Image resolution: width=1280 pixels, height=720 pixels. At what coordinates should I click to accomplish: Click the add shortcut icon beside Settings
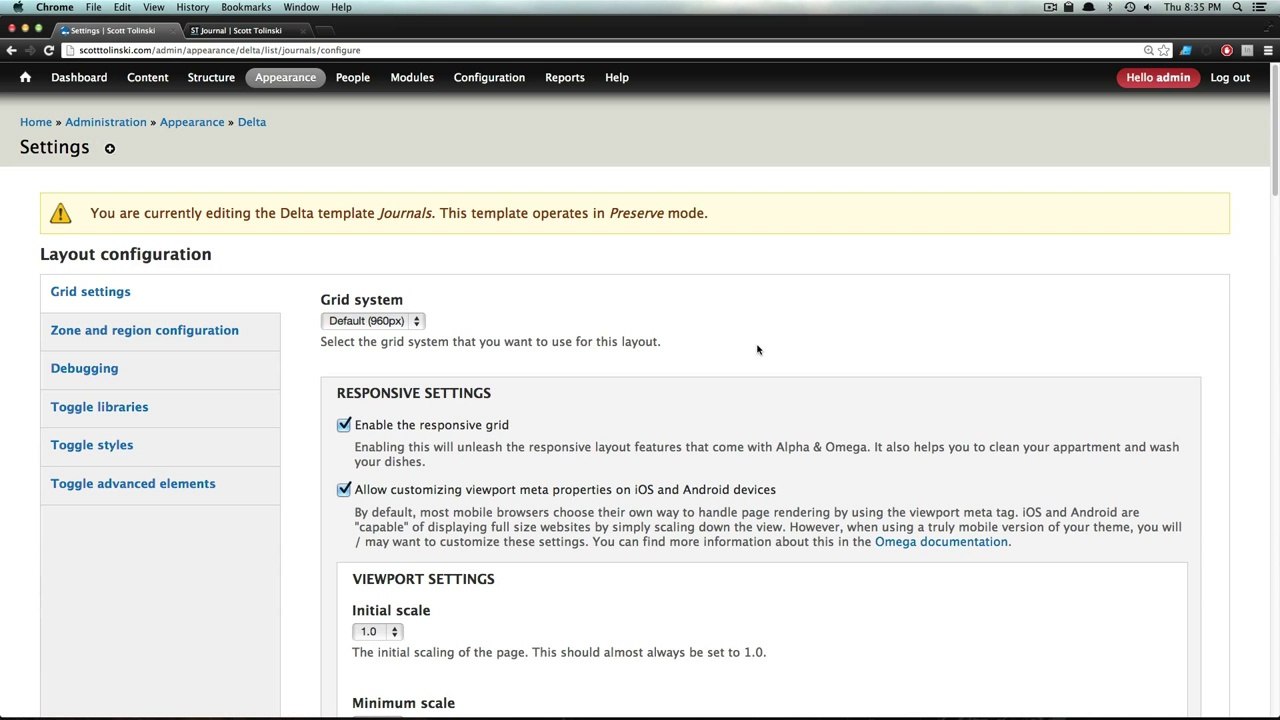(x=110, y=149)
